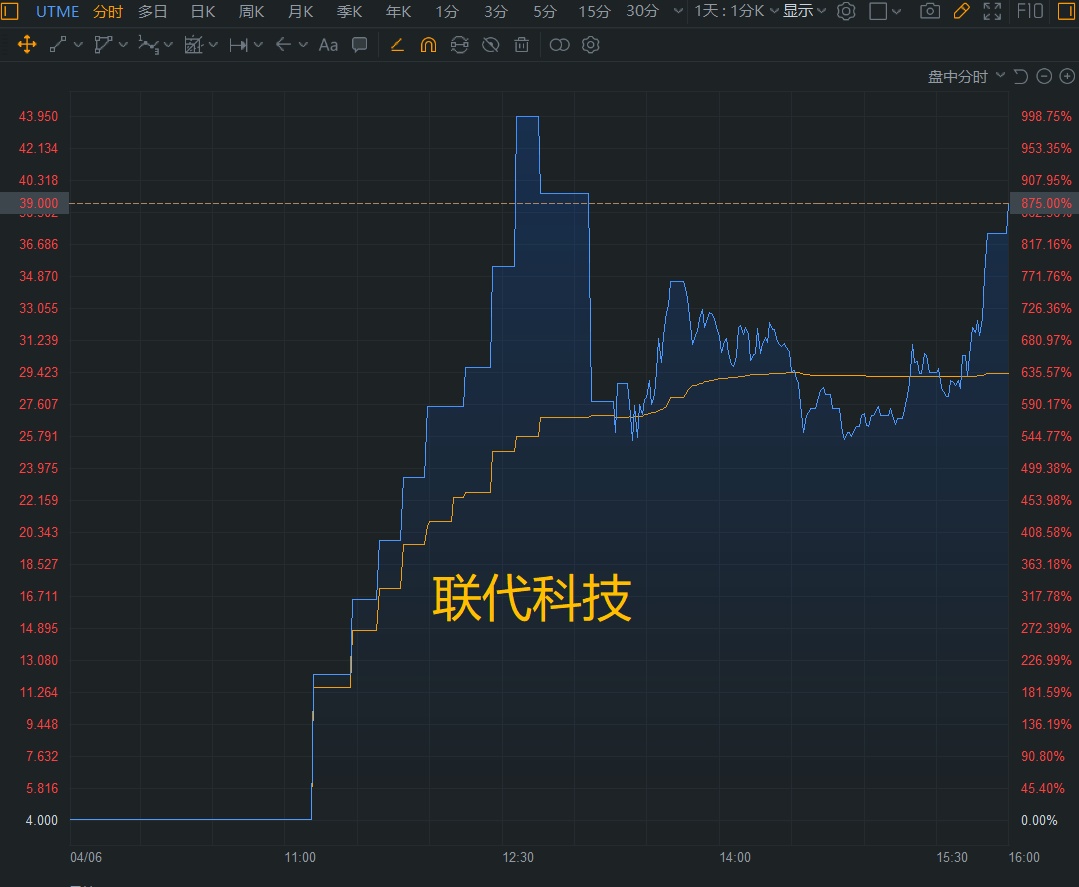Viewport: 1079px width, 887px height.
Task: Click the trash icon to delete drawings
Action: tap(521, 45)
